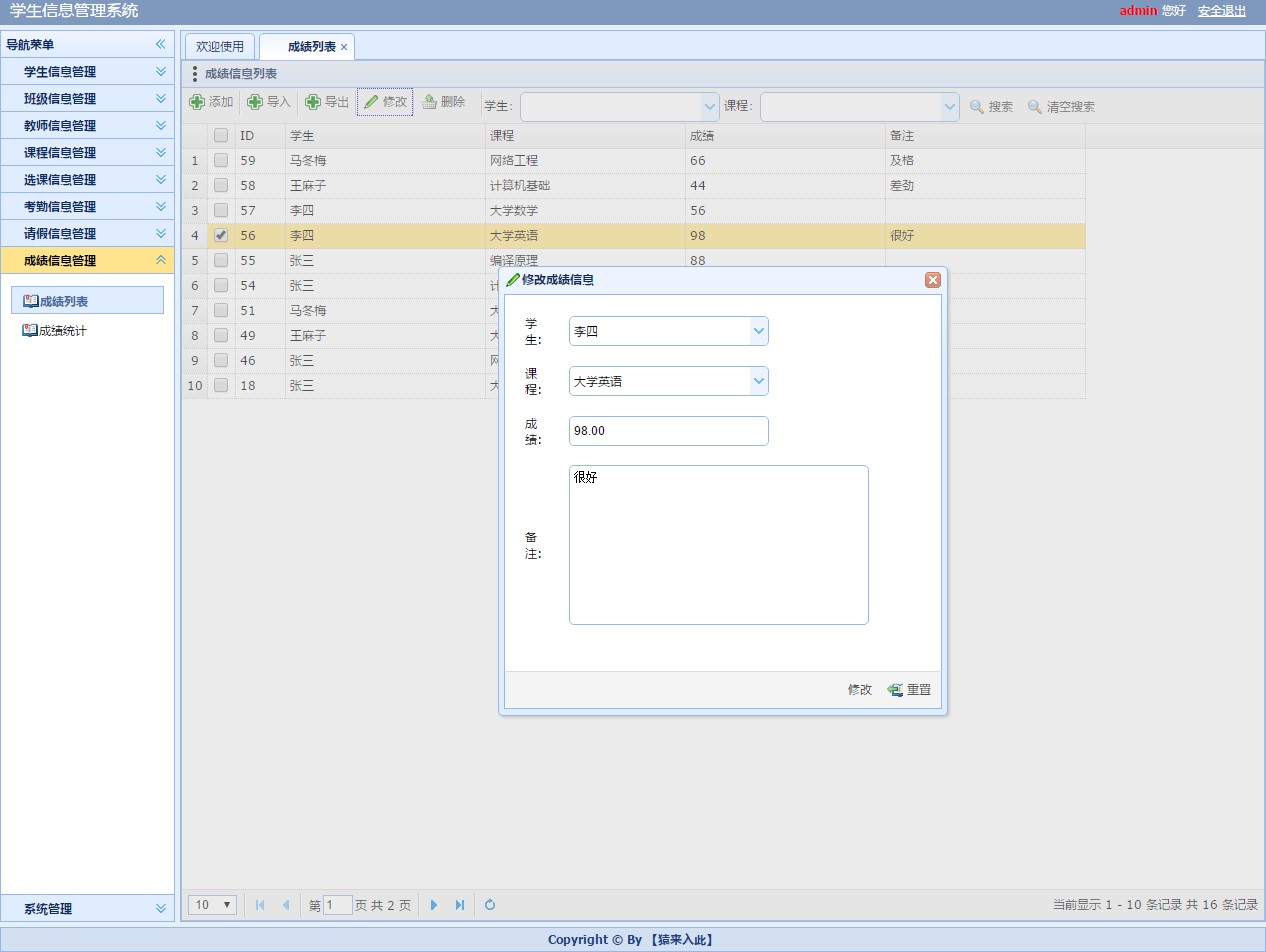Check the checkbox for row ID 59
Viewport: 1266px width, 952px height.
[x=221, y=160]
